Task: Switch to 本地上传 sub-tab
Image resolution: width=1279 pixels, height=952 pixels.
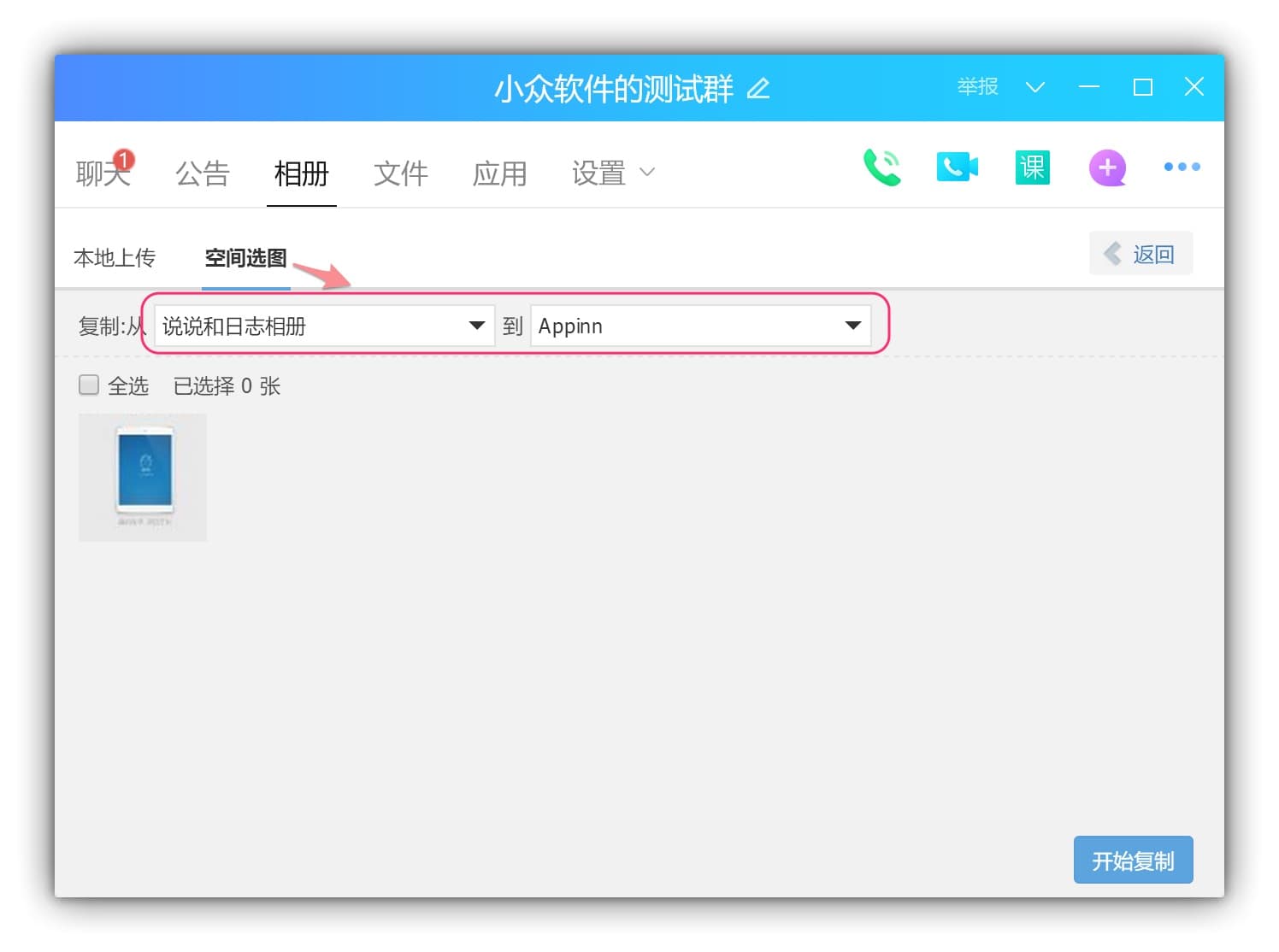Action: tap(115, 257)
